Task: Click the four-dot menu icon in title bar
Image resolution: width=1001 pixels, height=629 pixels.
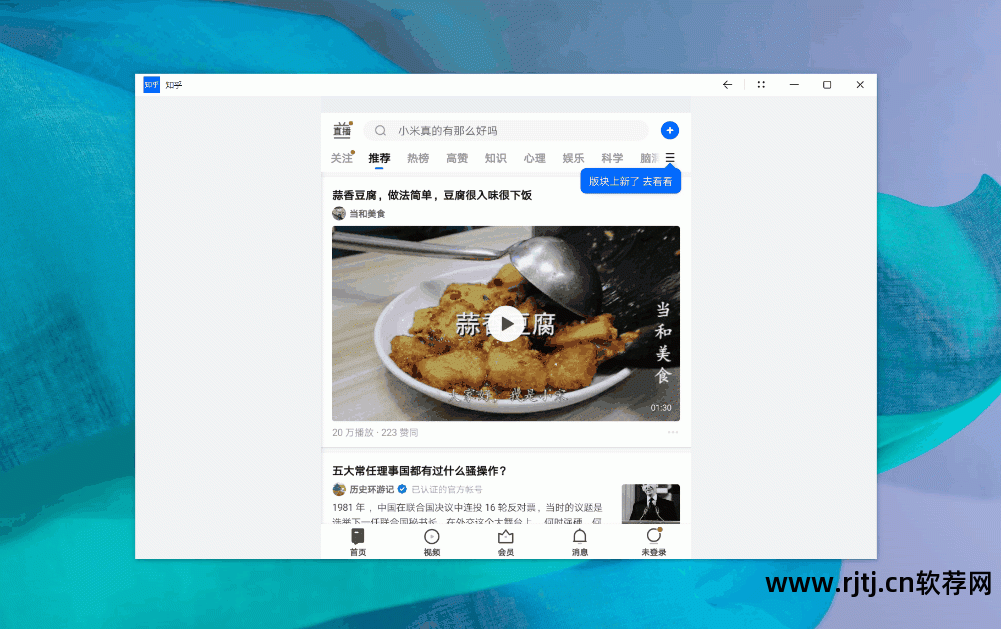Action: [761, 84]
